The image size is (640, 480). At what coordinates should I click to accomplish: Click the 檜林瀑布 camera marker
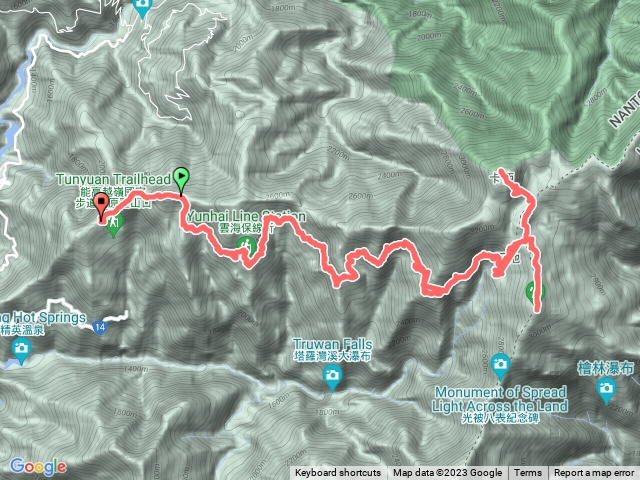605,389
